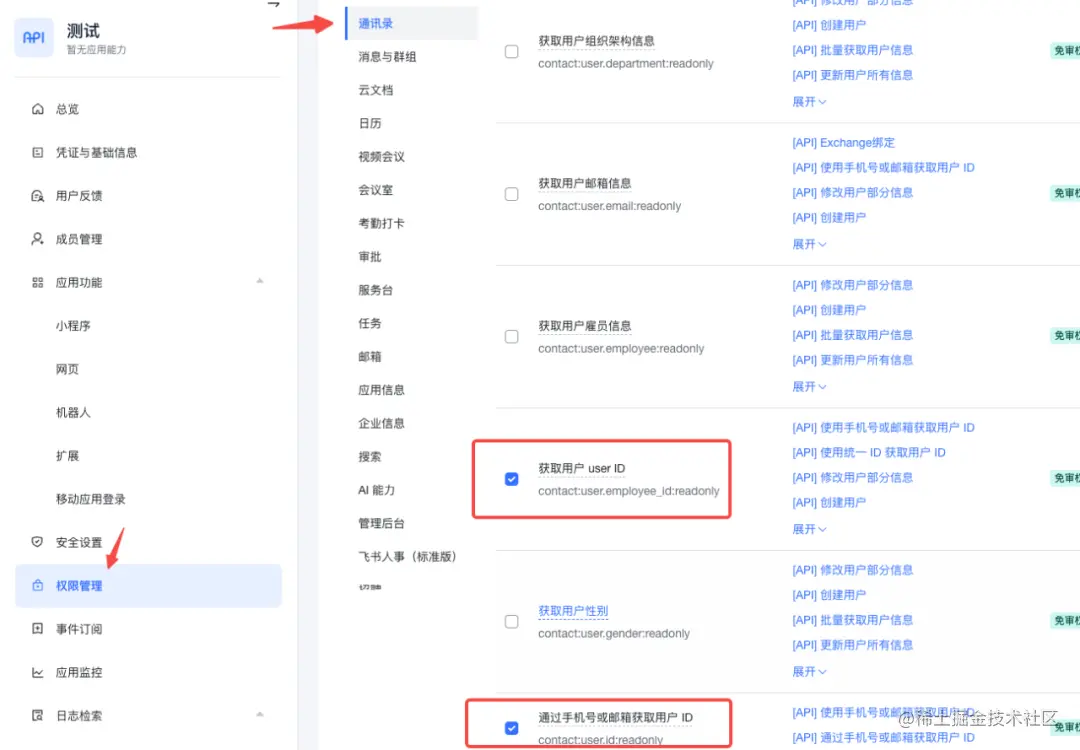Check the 获取用户性别 permission
This screenshot has height=750, width=1080.
tap(512, 621)
